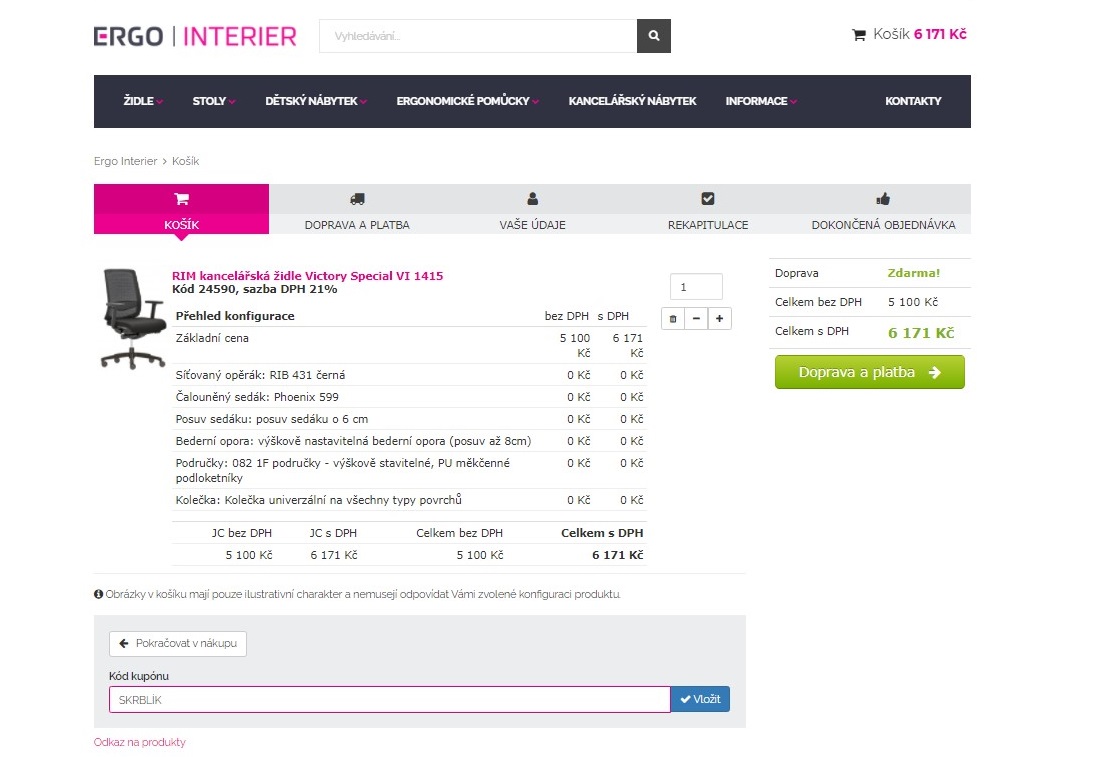Click the Kód kupónu input field
Viewport: 1099px width, 757px height.
coord(390,700)
